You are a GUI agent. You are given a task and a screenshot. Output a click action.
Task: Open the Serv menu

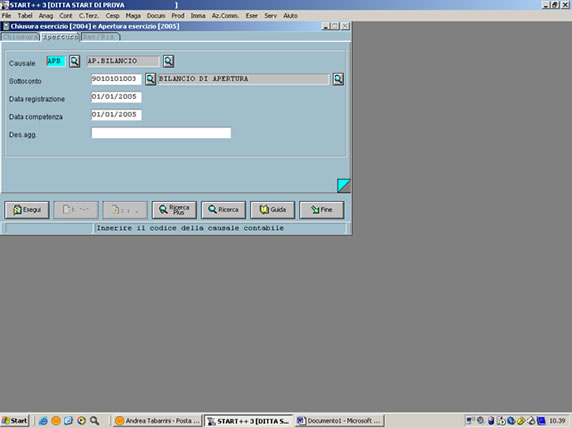[x=270, y=16]
